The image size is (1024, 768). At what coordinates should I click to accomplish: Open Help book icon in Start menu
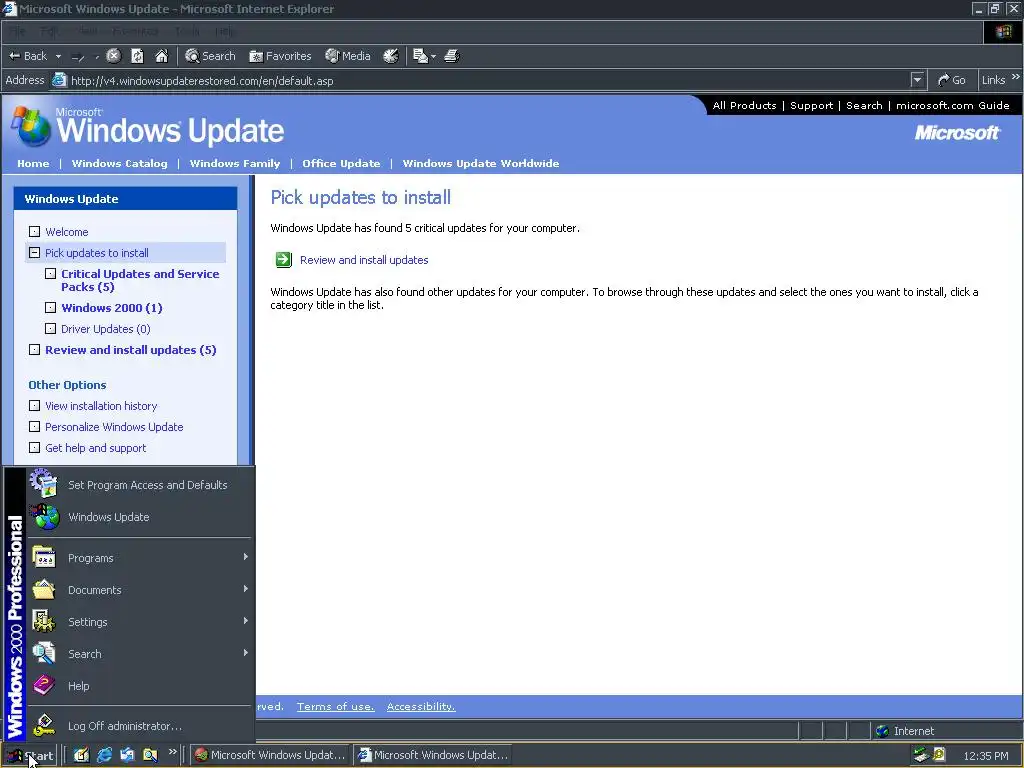tap(44, 685)
